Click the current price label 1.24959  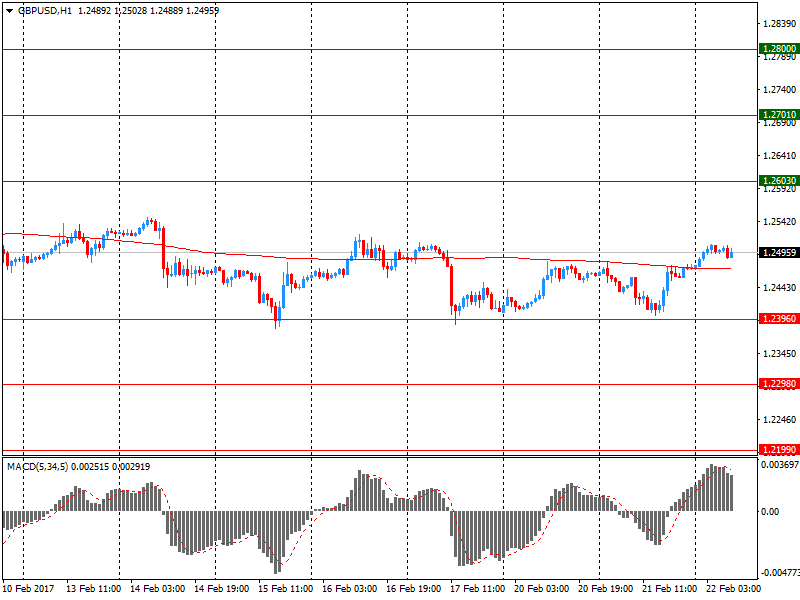tap(779, 253)
